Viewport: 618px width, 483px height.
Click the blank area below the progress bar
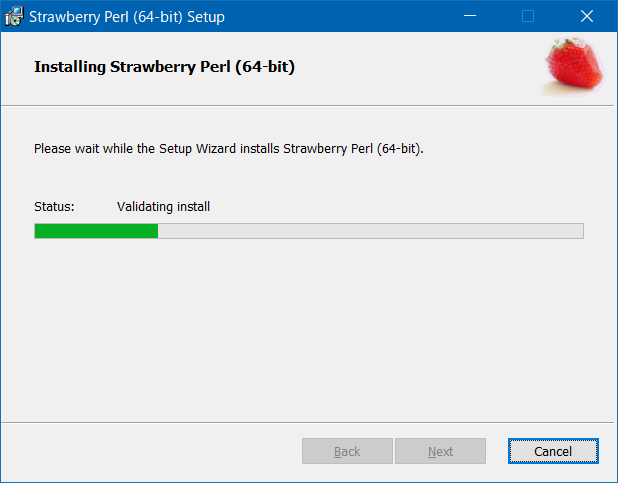coord(307,329)
